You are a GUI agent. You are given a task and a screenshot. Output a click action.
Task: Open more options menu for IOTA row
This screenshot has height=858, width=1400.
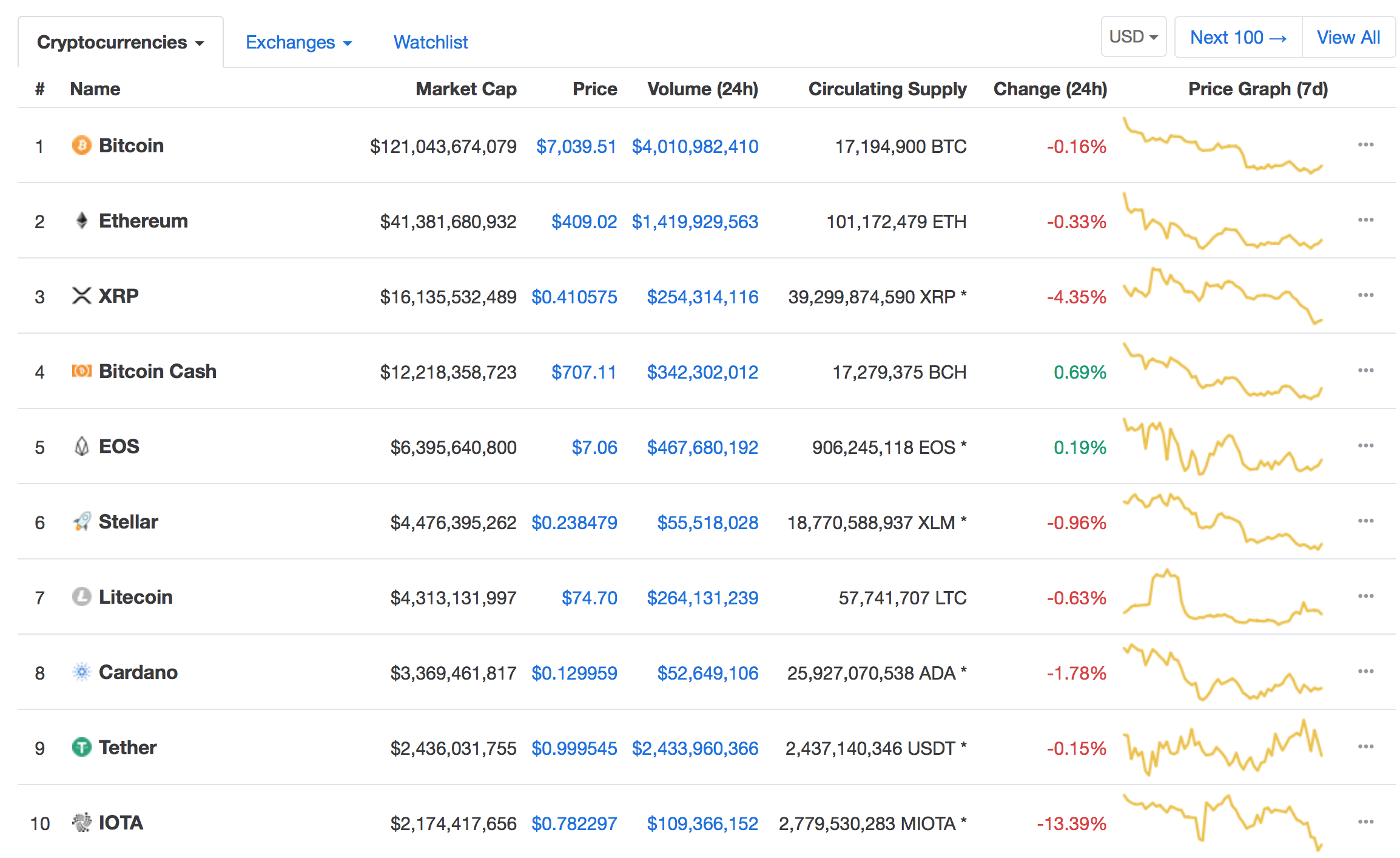tap(1365, 822)
